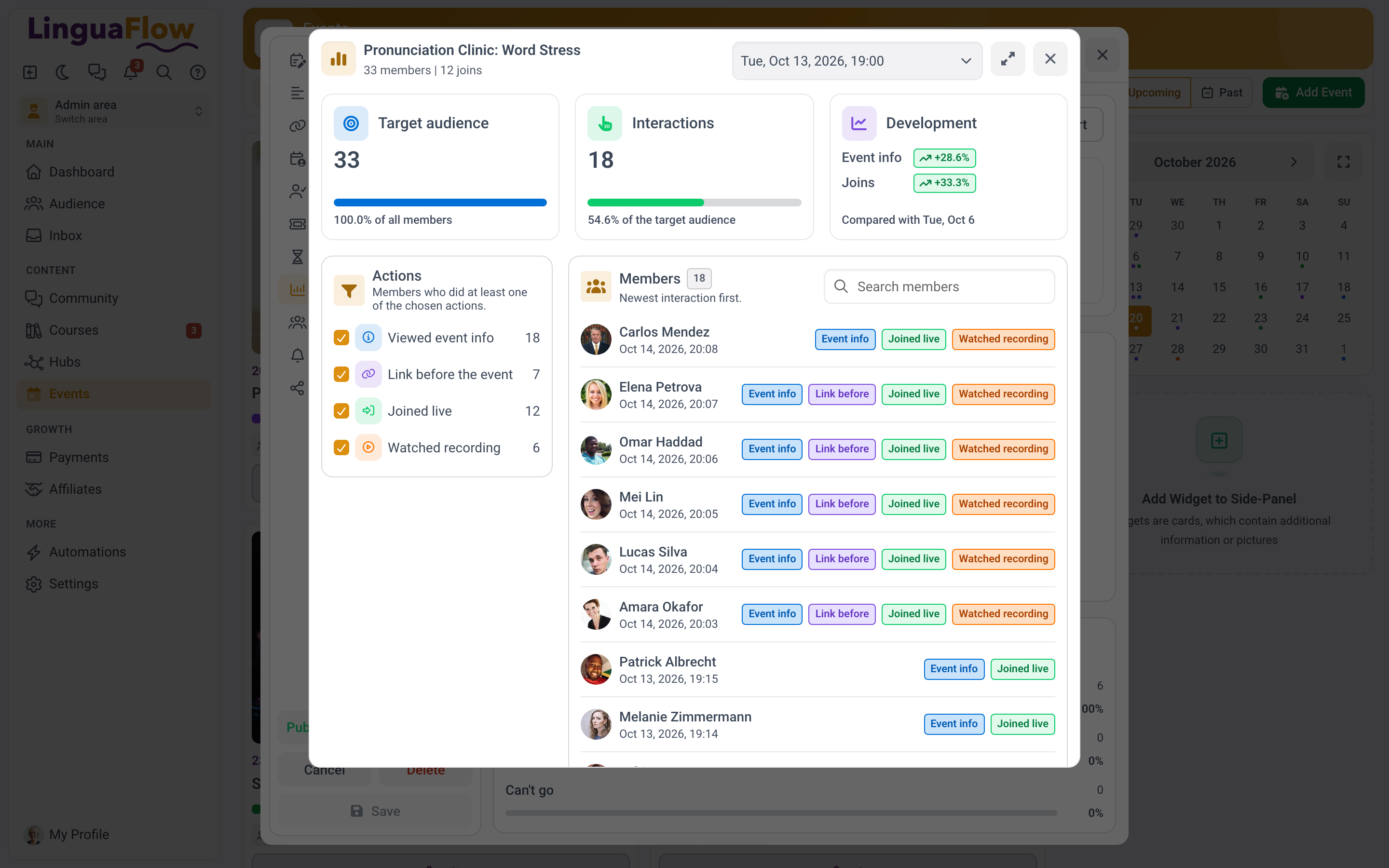The image size is (1389, 868).
Task: Expand the Admin area switcher
Action: [x=114, y=111]
